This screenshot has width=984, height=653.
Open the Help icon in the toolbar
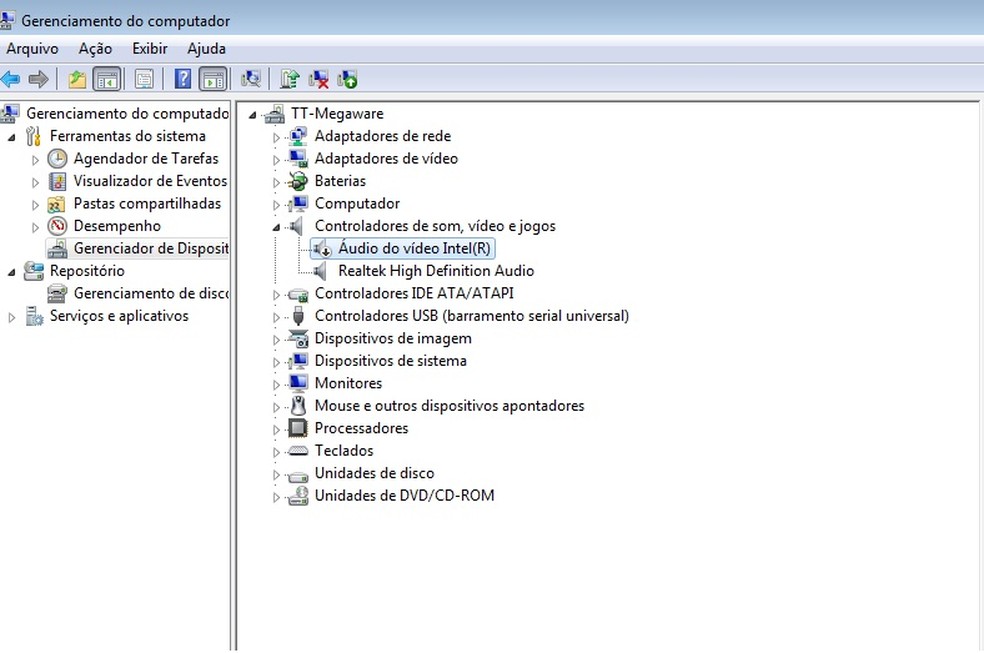click(x=185, y=79)
